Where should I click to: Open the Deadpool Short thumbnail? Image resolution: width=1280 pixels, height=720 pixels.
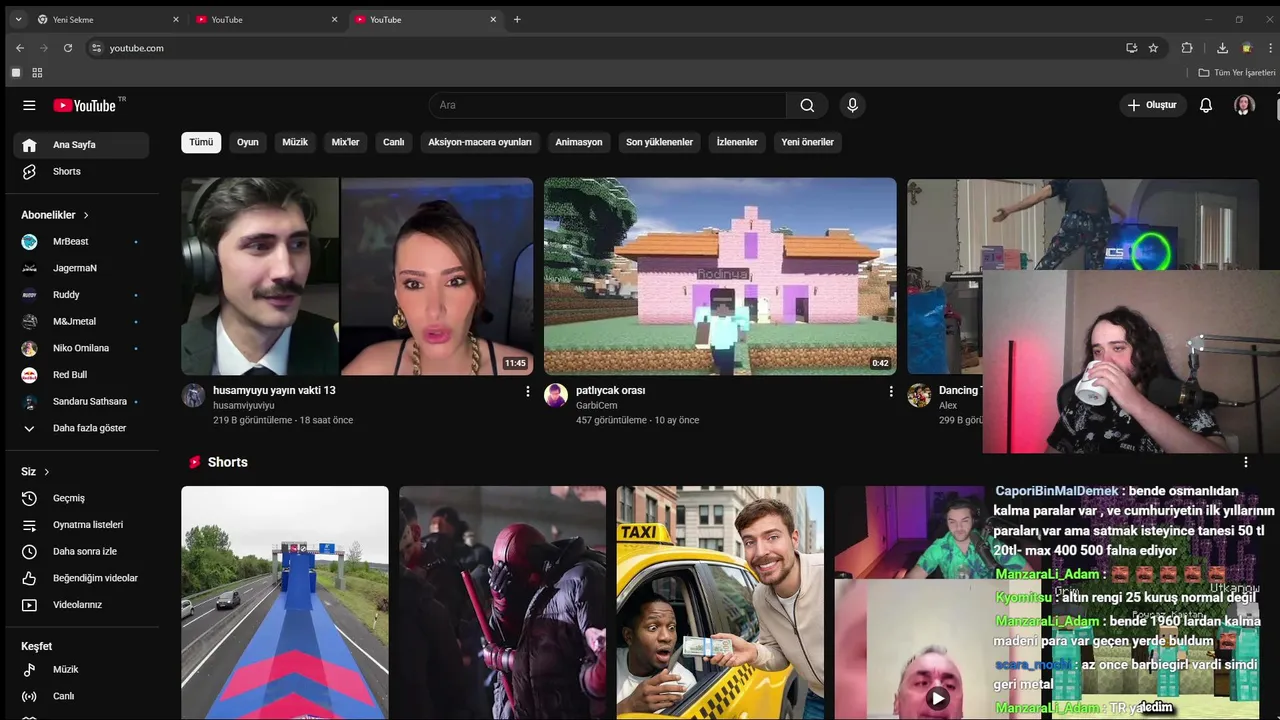click(x=502, y=602)
